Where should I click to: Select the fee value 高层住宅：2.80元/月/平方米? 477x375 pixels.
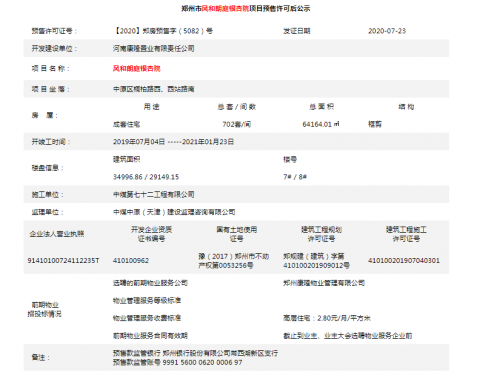(x=327, y=318)
